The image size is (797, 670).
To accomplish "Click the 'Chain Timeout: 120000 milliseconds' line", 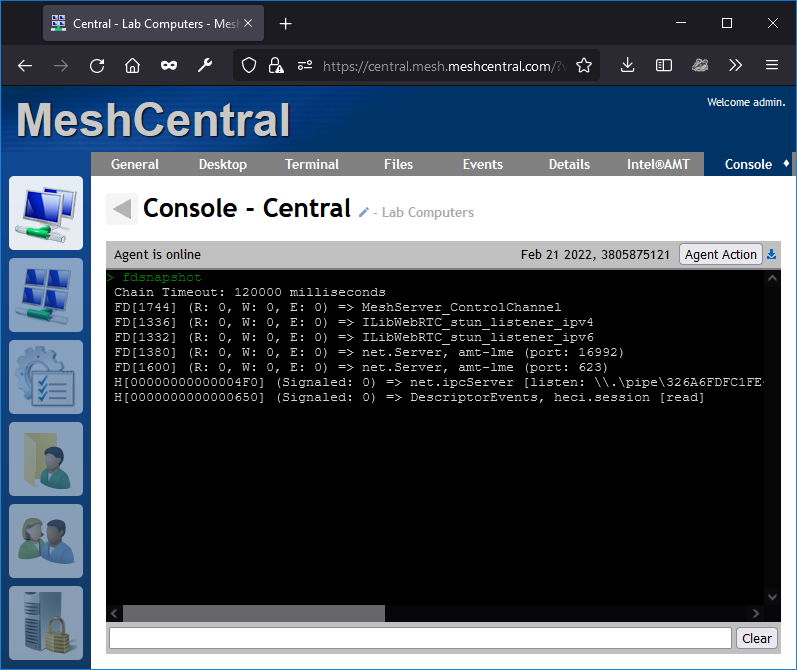I will tap(250, 292).
